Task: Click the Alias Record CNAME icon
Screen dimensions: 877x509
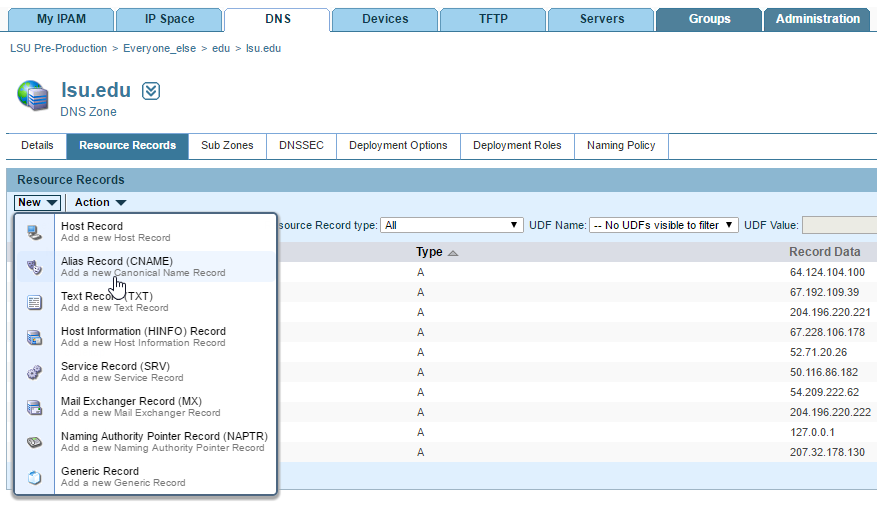Action: [34, 267]
